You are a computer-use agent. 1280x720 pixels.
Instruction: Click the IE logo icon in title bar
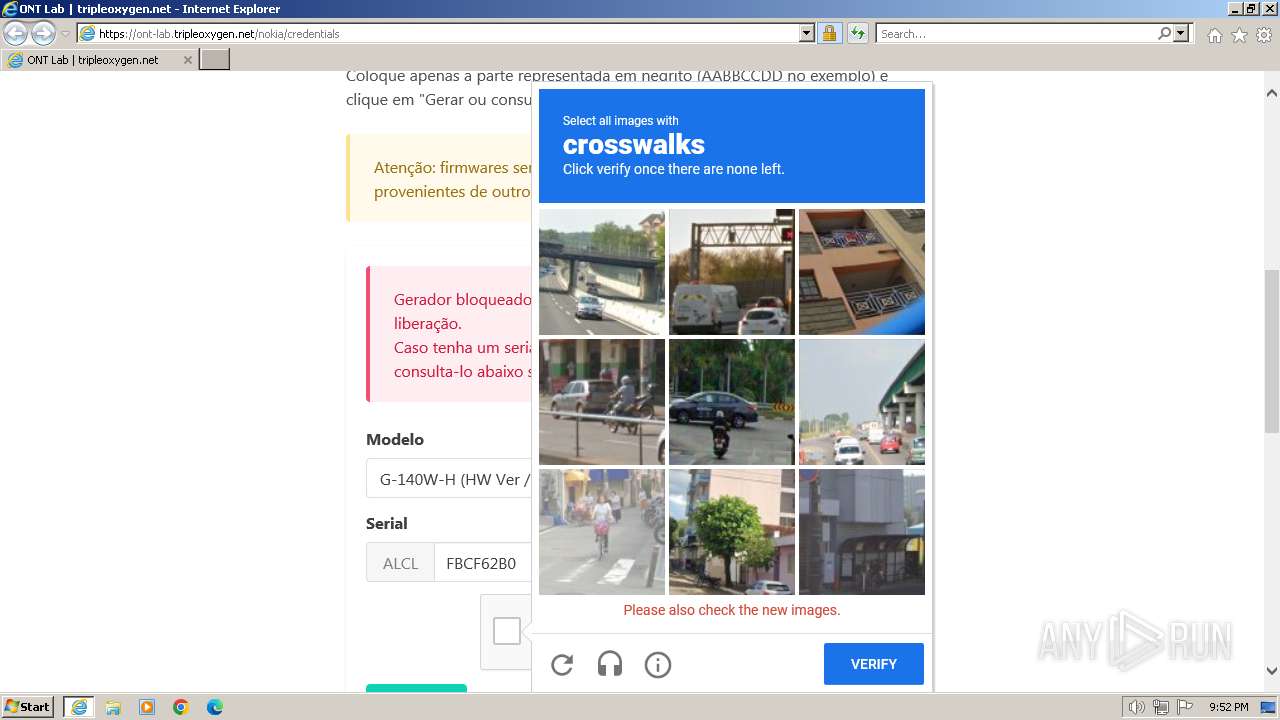tap(9, 8)
